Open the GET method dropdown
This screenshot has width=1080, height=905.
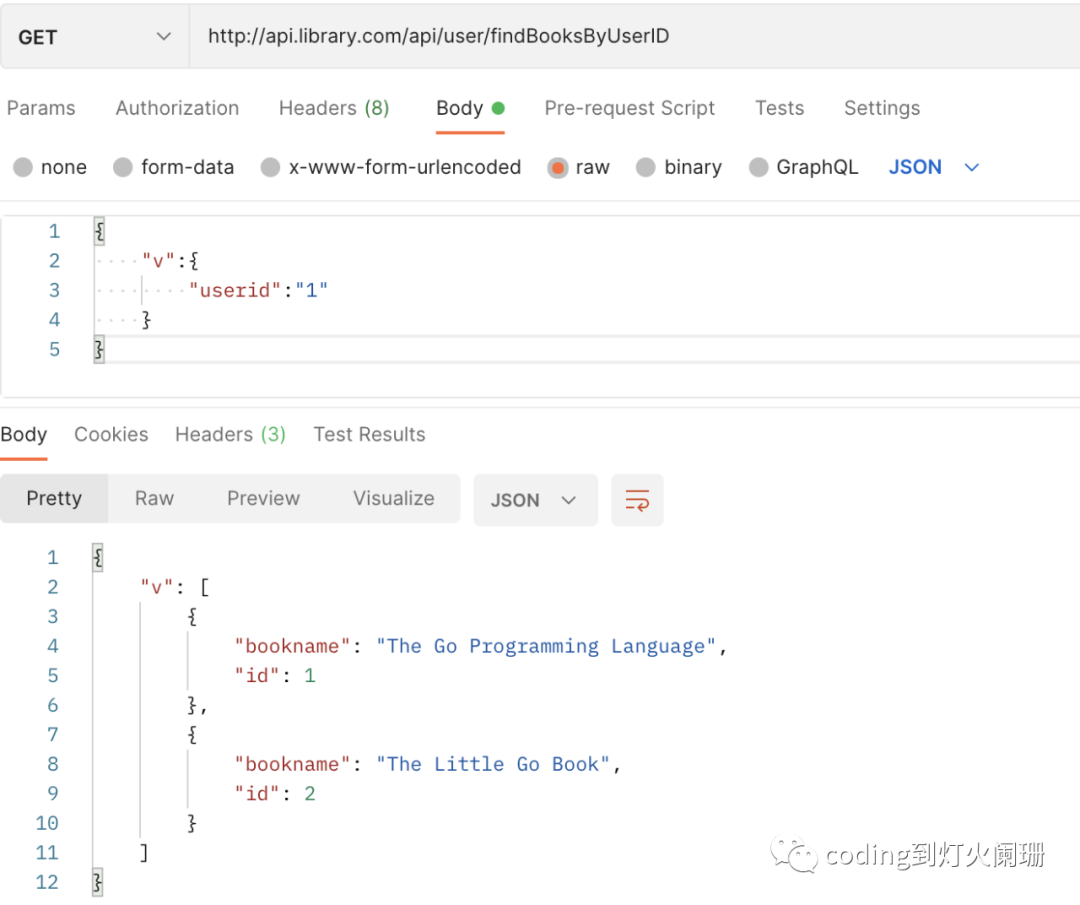click(94, 37)
